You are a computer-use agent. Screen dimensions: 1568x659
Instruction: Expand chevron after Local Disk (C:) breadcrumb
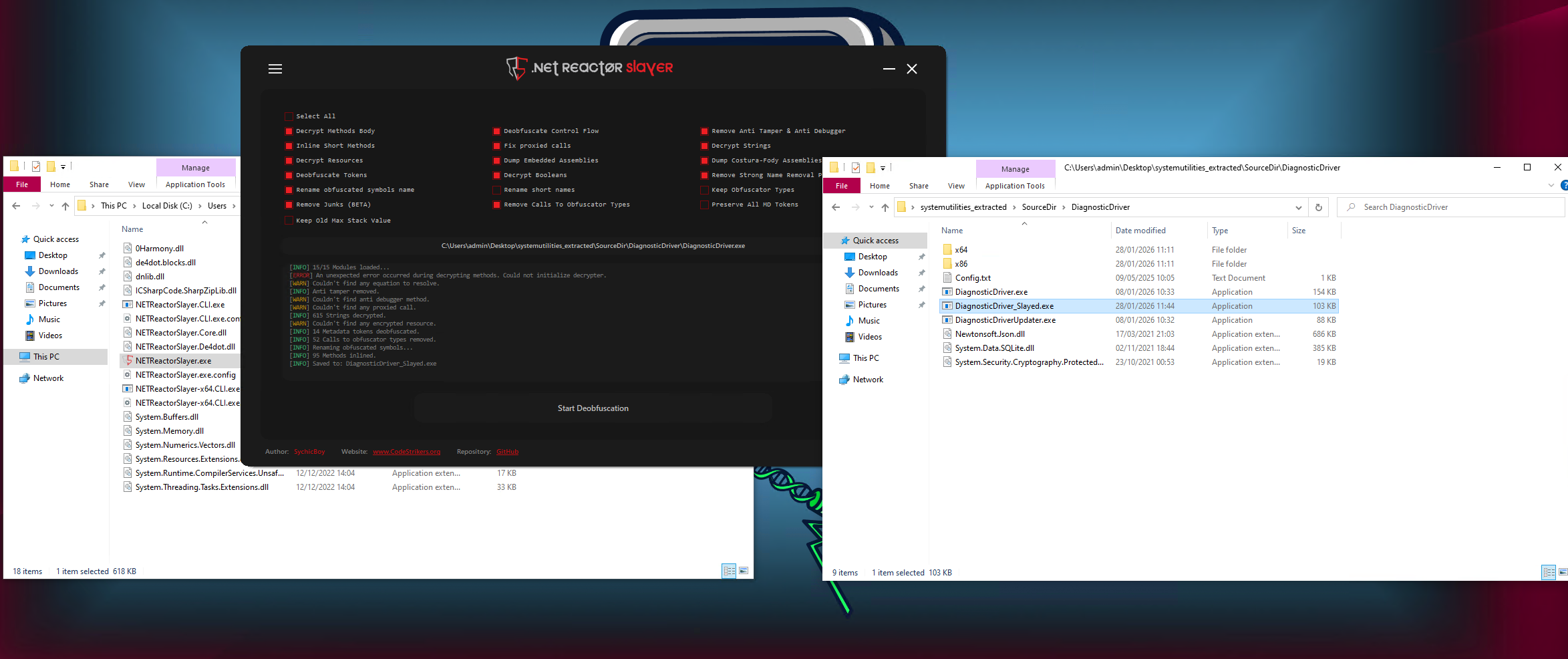pos(200,206)
